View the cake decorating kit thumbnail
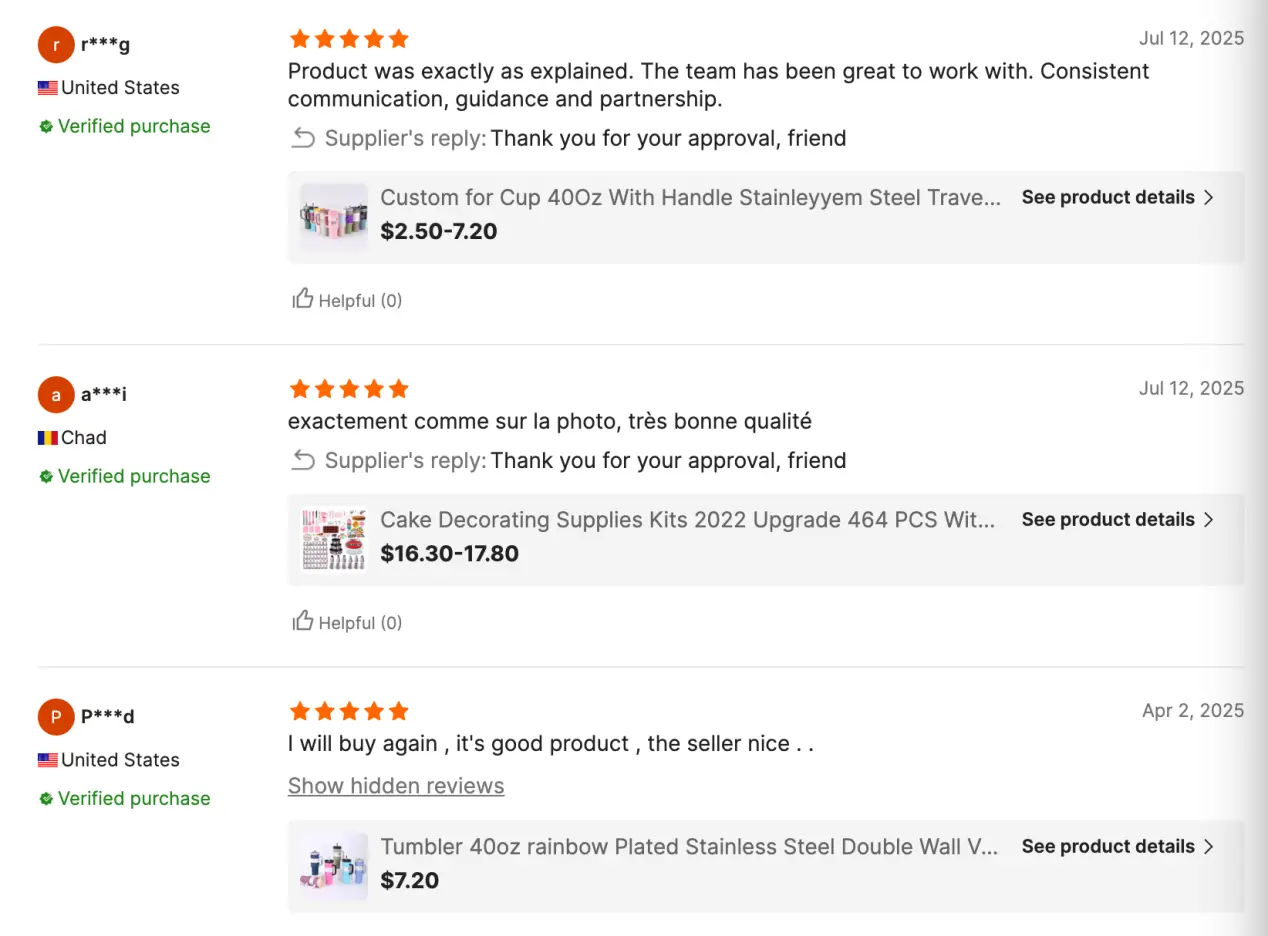1268x936 pixels. (x=334, y=539)
